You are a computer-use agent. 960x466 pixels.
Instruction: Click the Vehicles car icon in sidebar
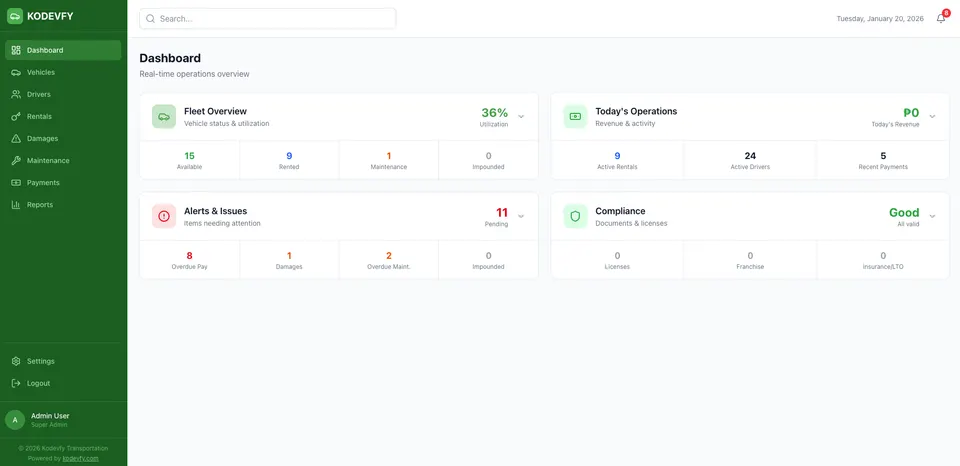pyautogui.click(x=17, y=72)
